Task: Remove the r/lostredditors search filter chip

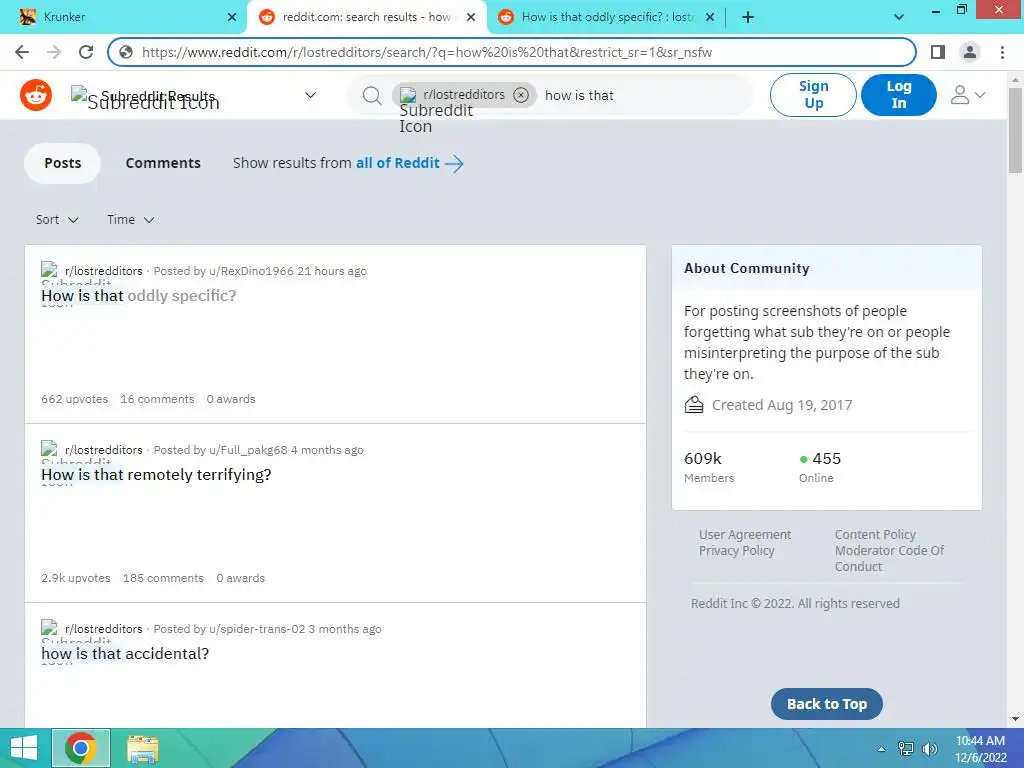Action: click(x=520, y=95)
